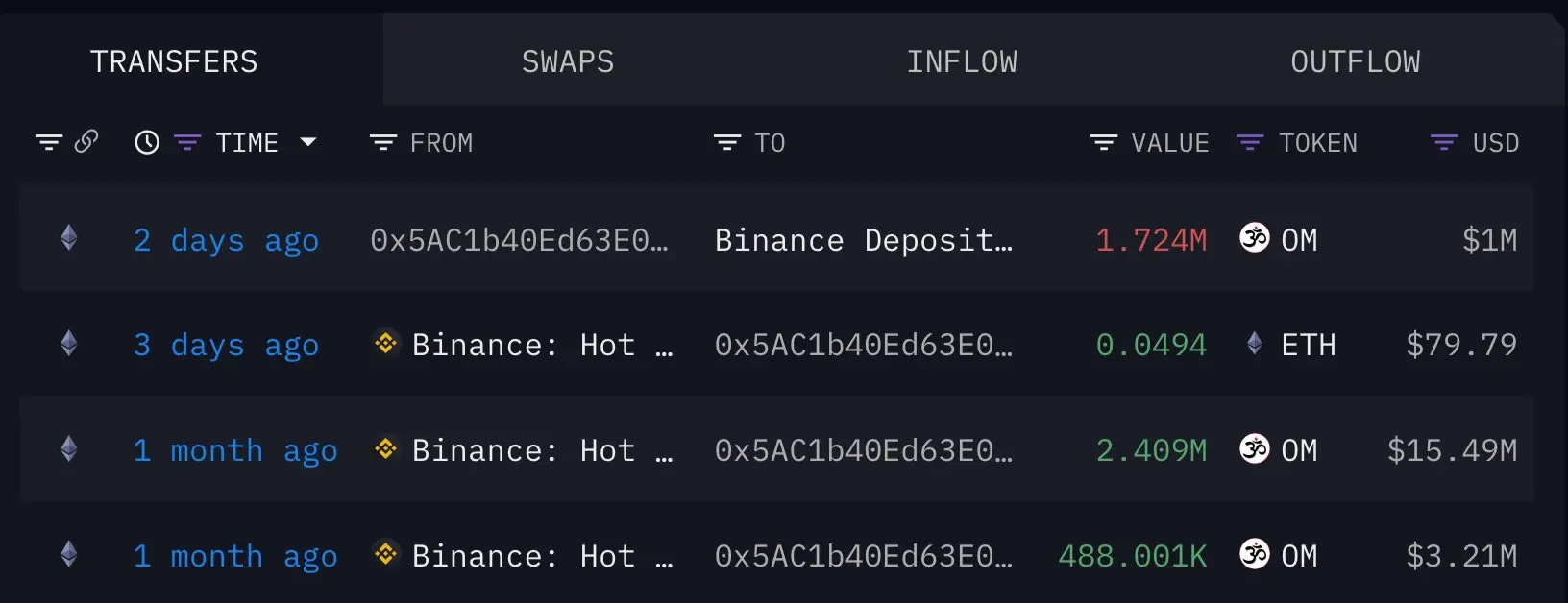Viewport: 1568px width, 603px height.
Task: Click the Binance icon in the 3 days ago row
Action: coord(385,344)
